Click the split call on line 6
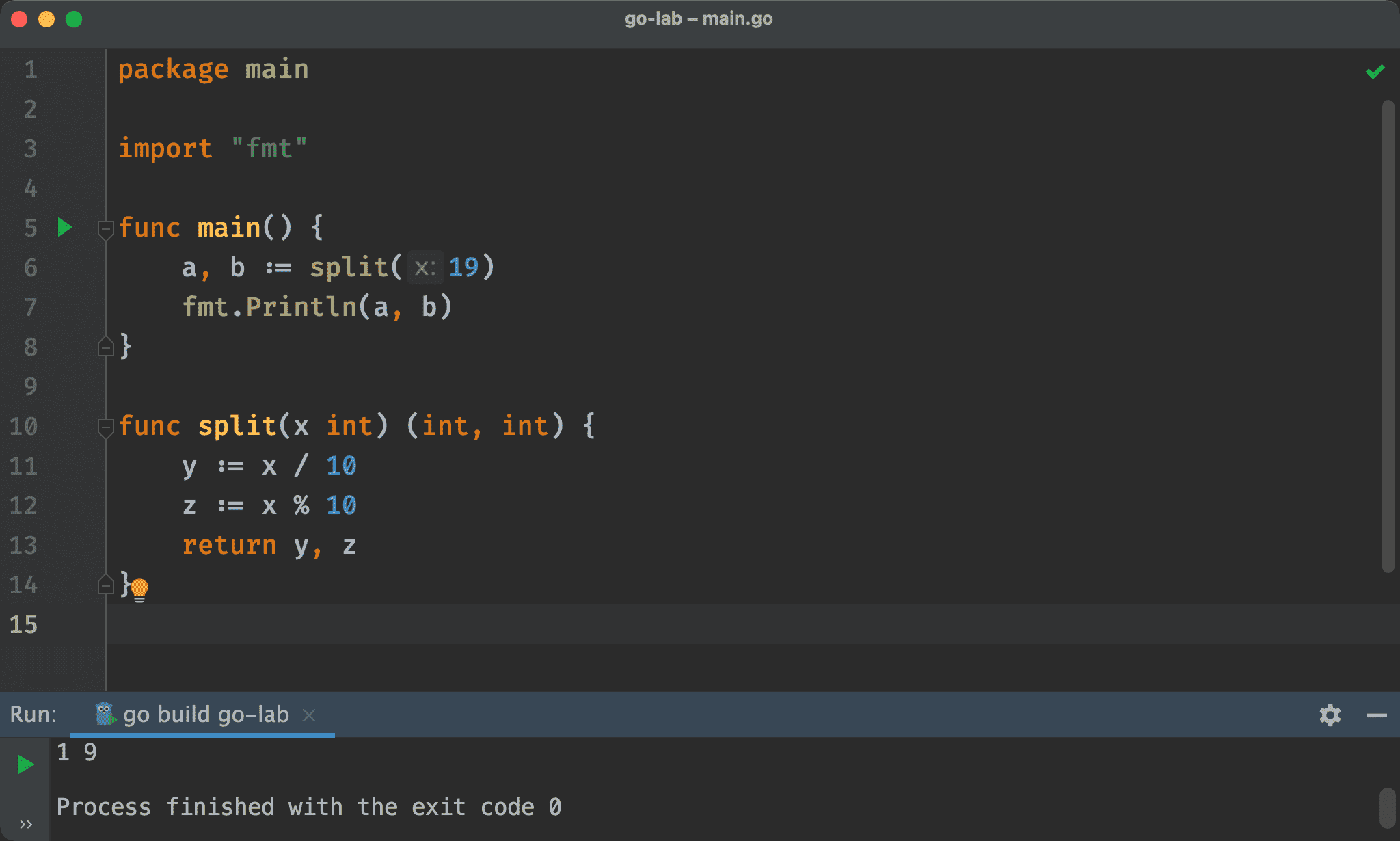This screenshot has width=1400, height=841. (x=349, y=267)
